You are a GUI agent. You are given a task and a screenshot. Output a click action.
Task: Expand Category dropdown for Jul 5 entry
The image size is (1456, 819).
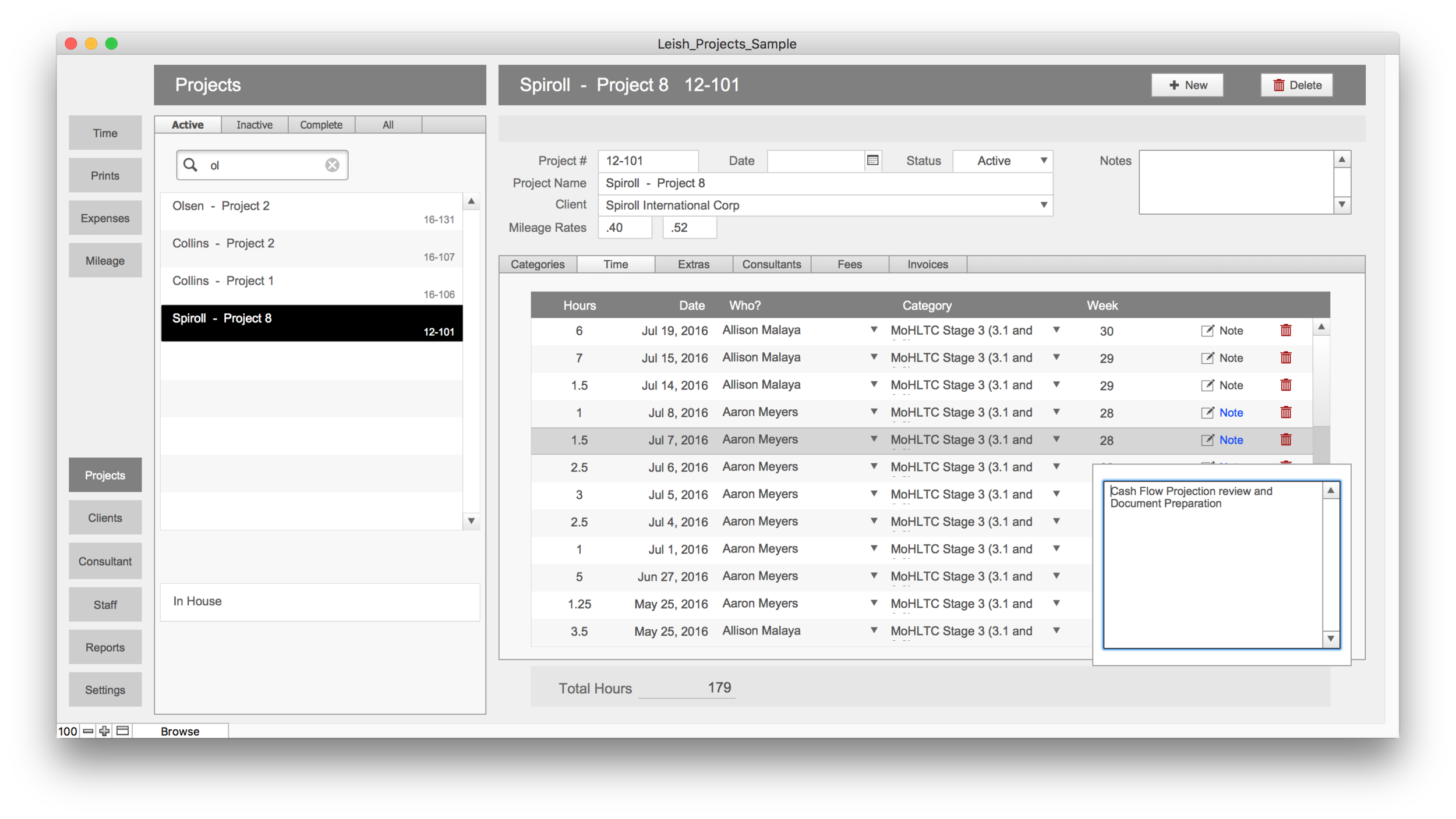1056,494
